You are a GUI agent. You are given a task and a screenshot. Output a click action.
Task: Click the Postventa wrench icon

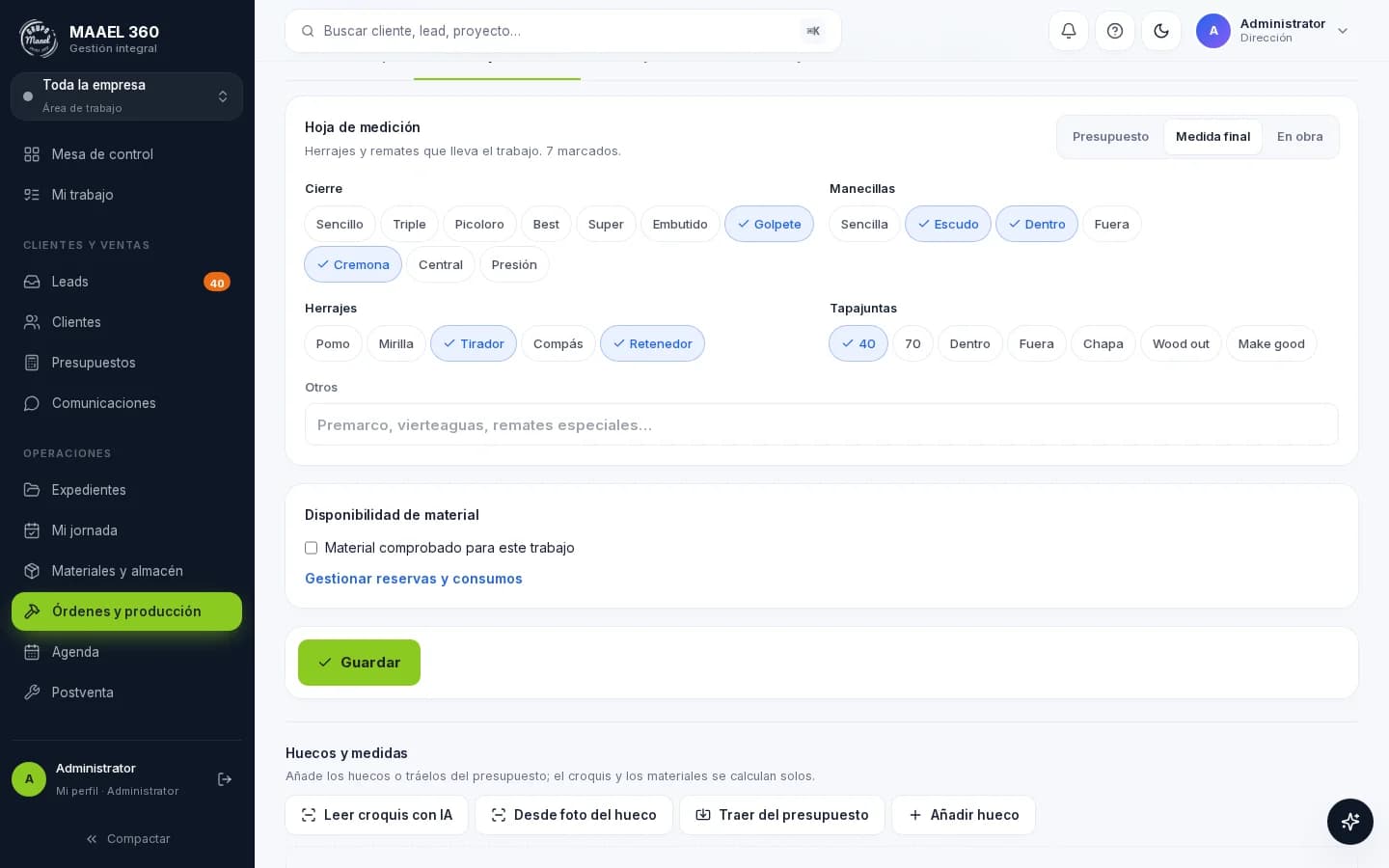(x=32, y=692)
